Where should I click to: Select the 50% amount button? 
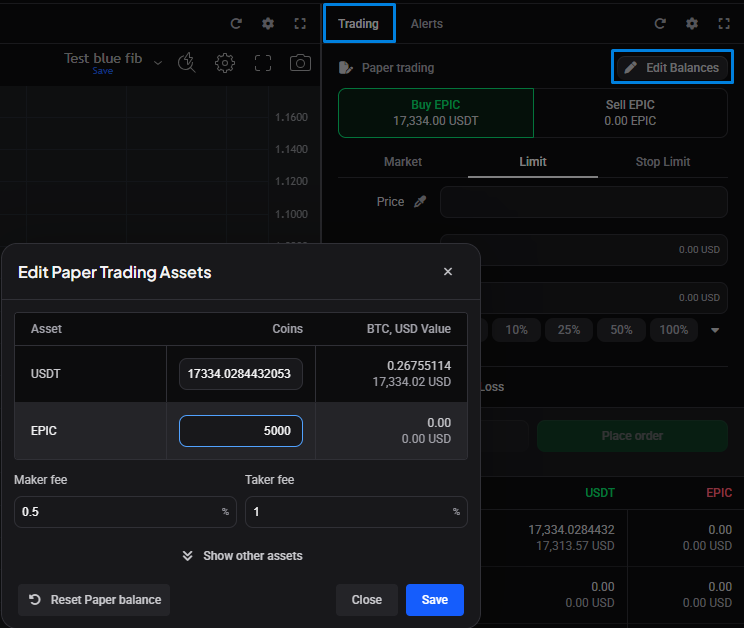(x=621, y=330)
